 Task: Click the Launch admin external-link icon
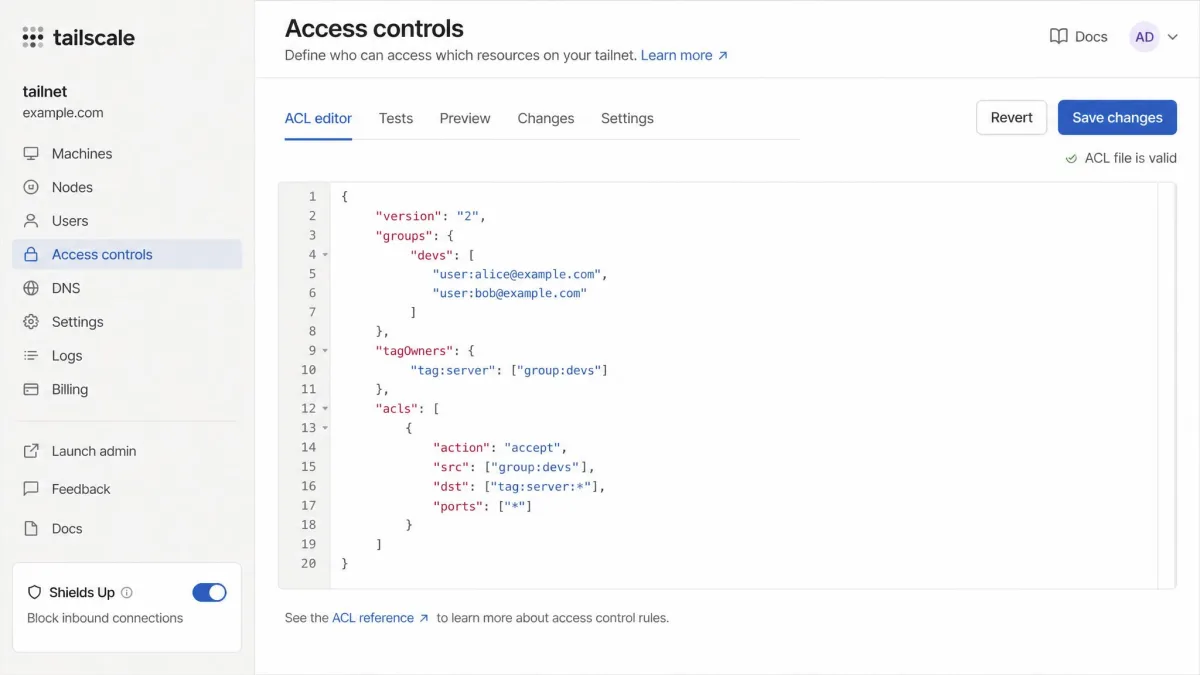coord(31,451)
